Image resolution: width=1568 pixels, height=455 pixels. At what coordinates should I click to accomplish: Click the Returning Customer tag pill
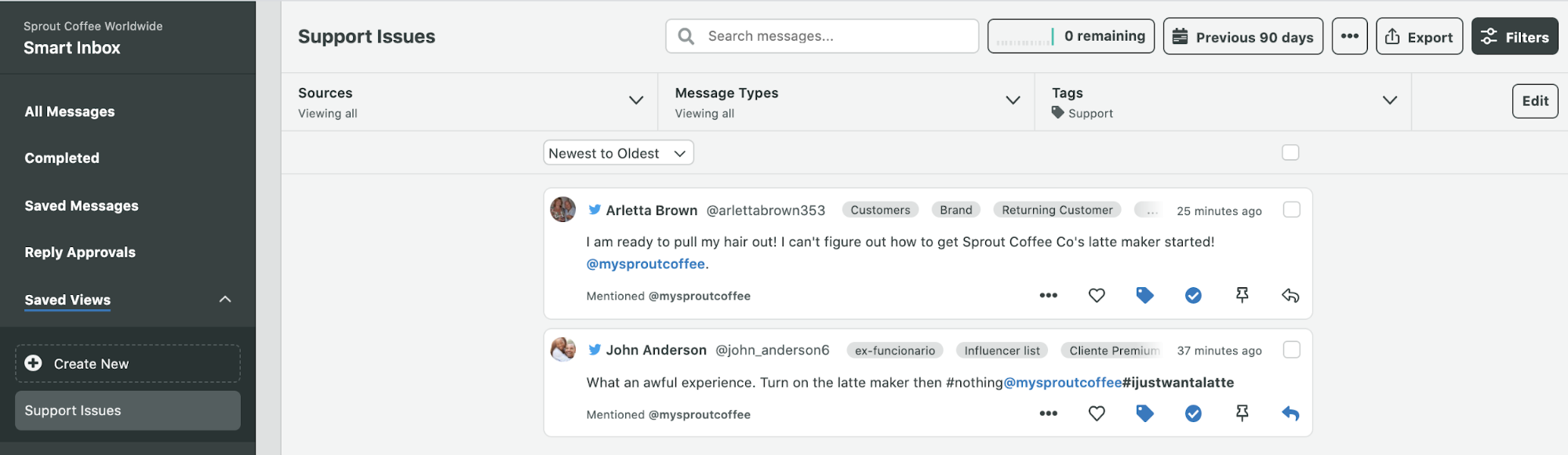click(1057, 210)
